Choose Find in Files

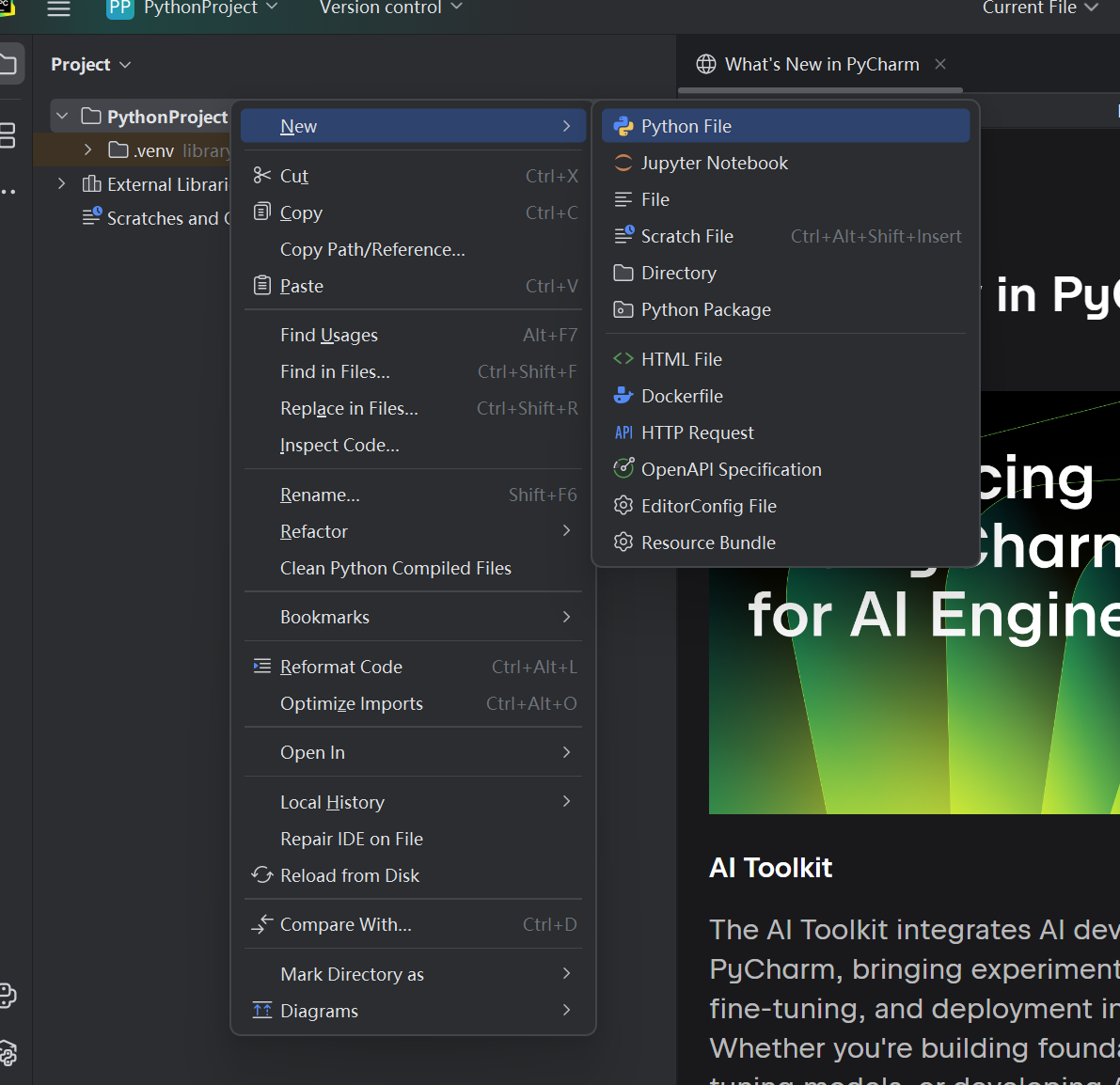[x=413, y=371]
